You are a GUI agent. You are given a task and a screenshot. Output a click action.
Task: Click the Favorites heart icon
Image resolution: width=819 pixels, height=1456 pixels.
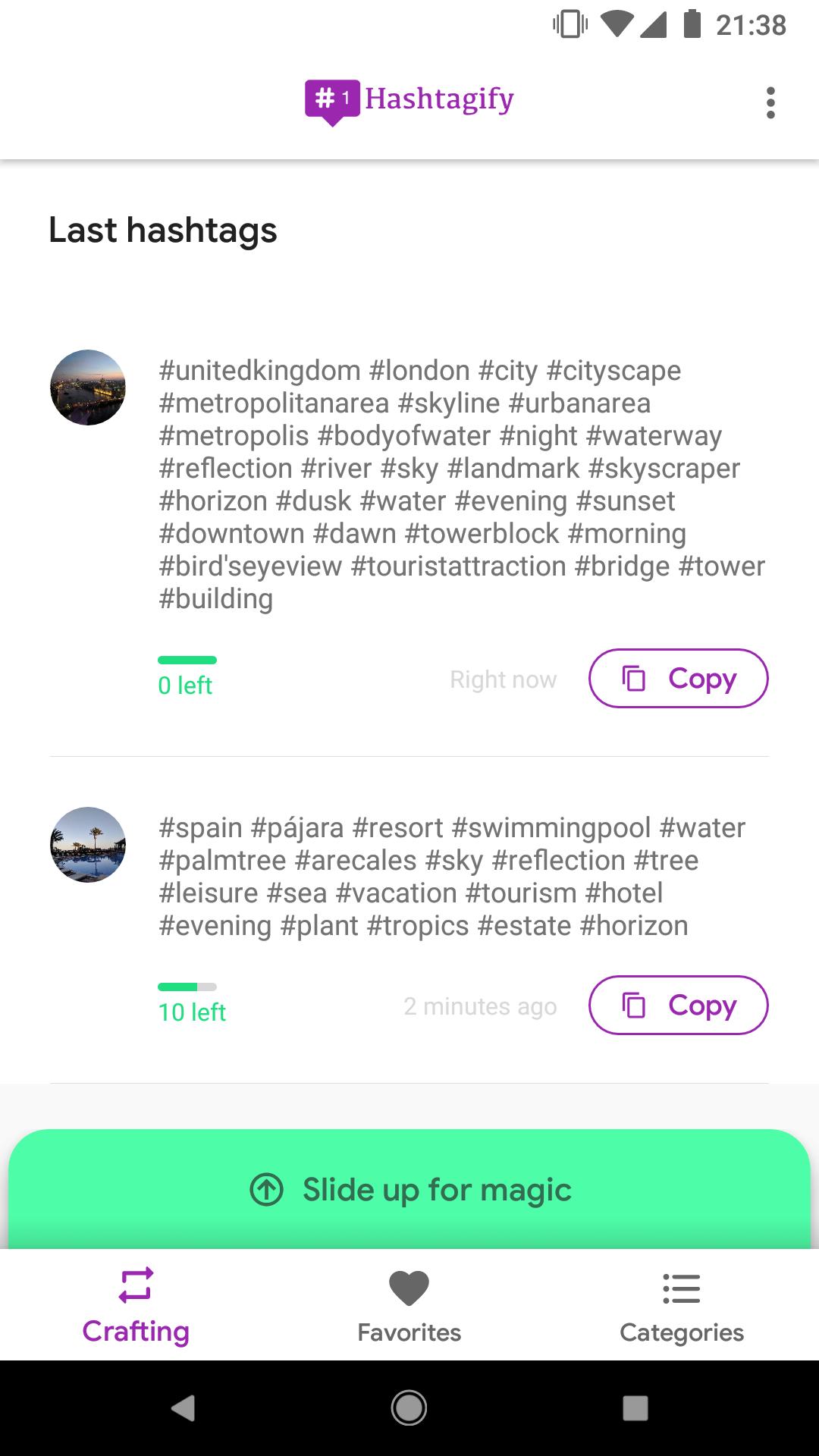(409, 1288)
